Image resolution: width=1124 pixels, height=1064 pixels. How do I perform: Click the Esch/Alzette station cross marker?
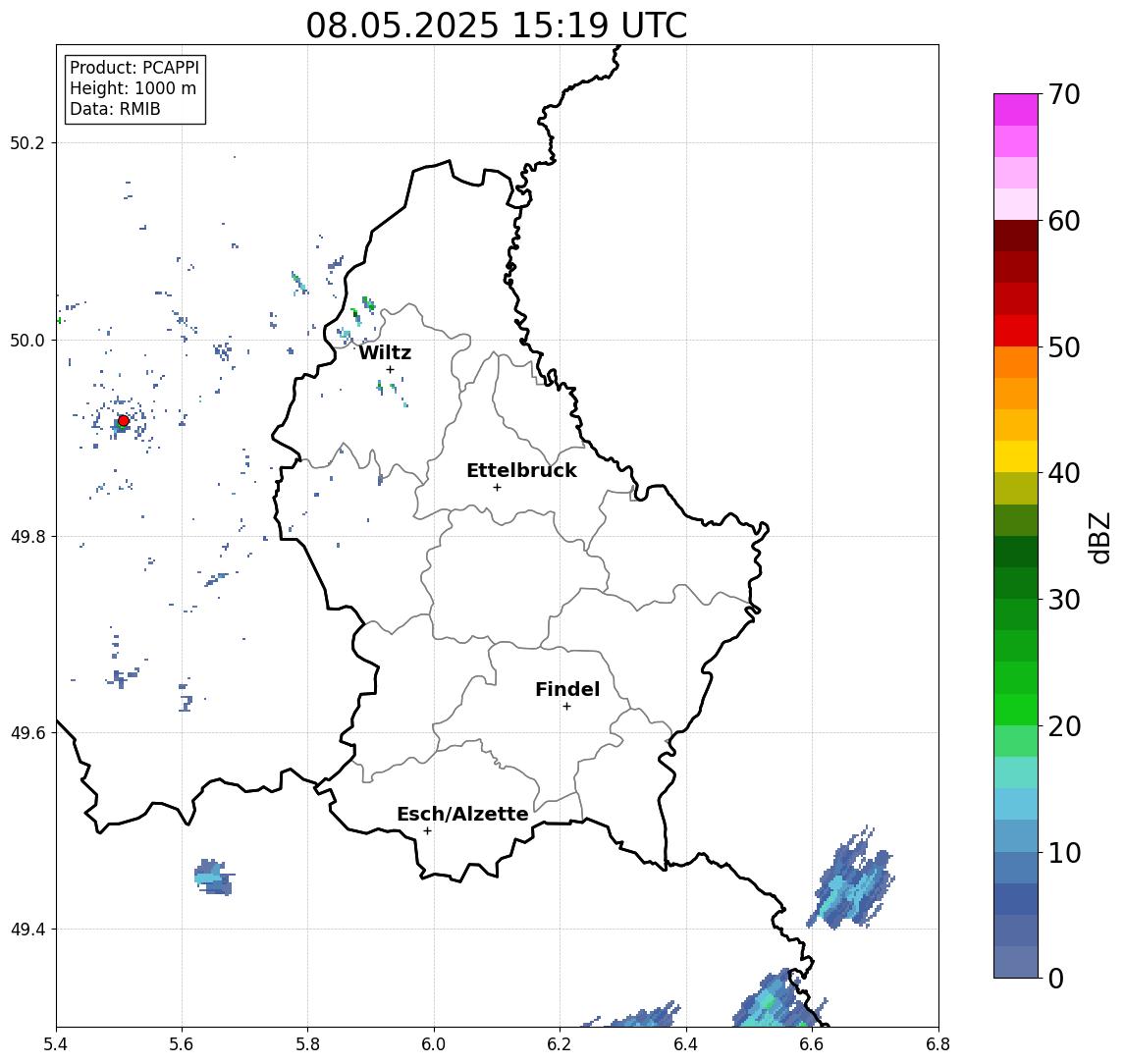coord(427,831)
